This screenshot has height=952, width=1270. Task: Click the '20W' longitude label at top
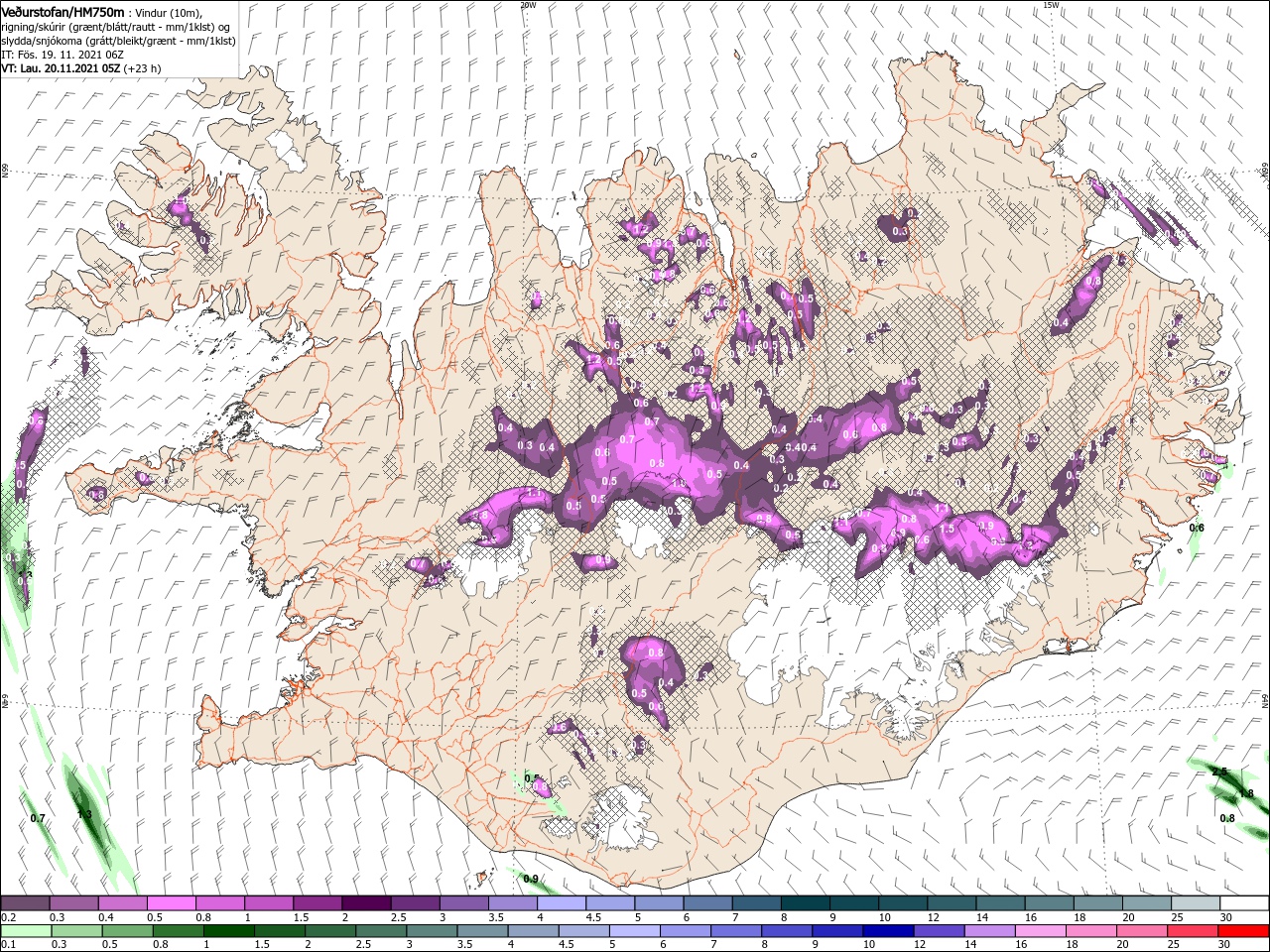pyautogui.click(x=528, y=4)
